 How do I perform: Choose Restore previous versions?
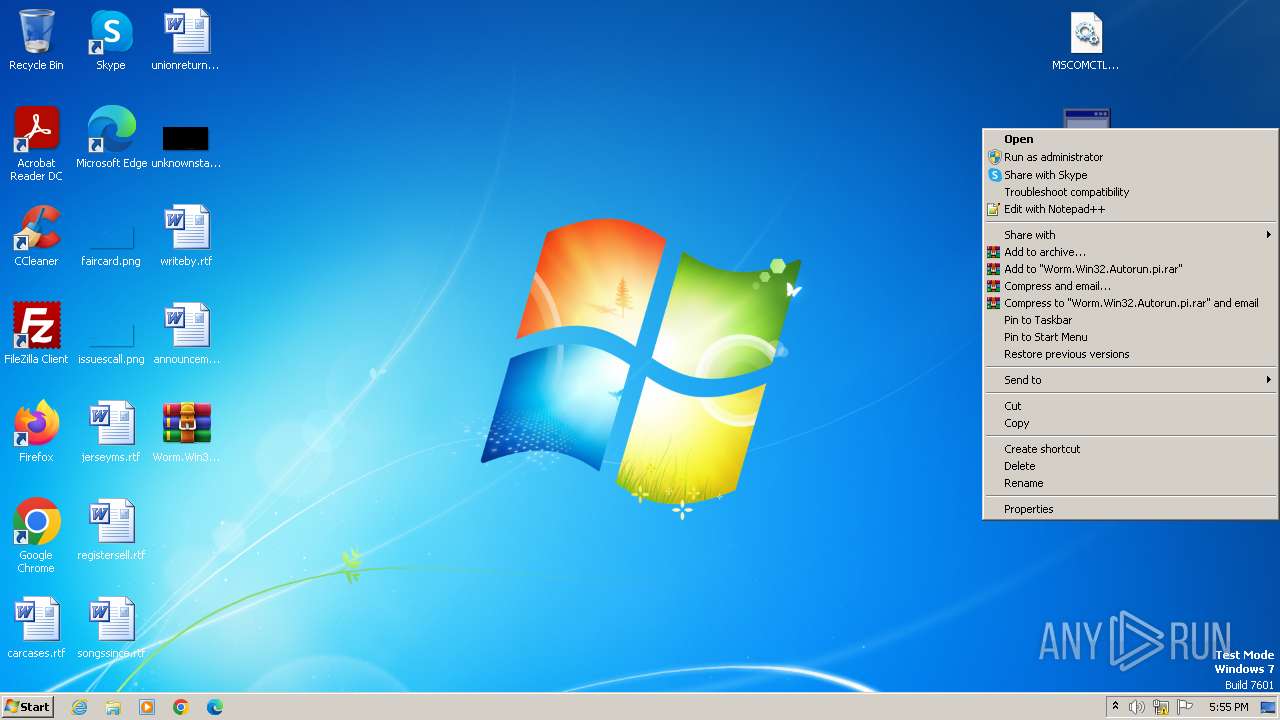[x=1130, y=354]
